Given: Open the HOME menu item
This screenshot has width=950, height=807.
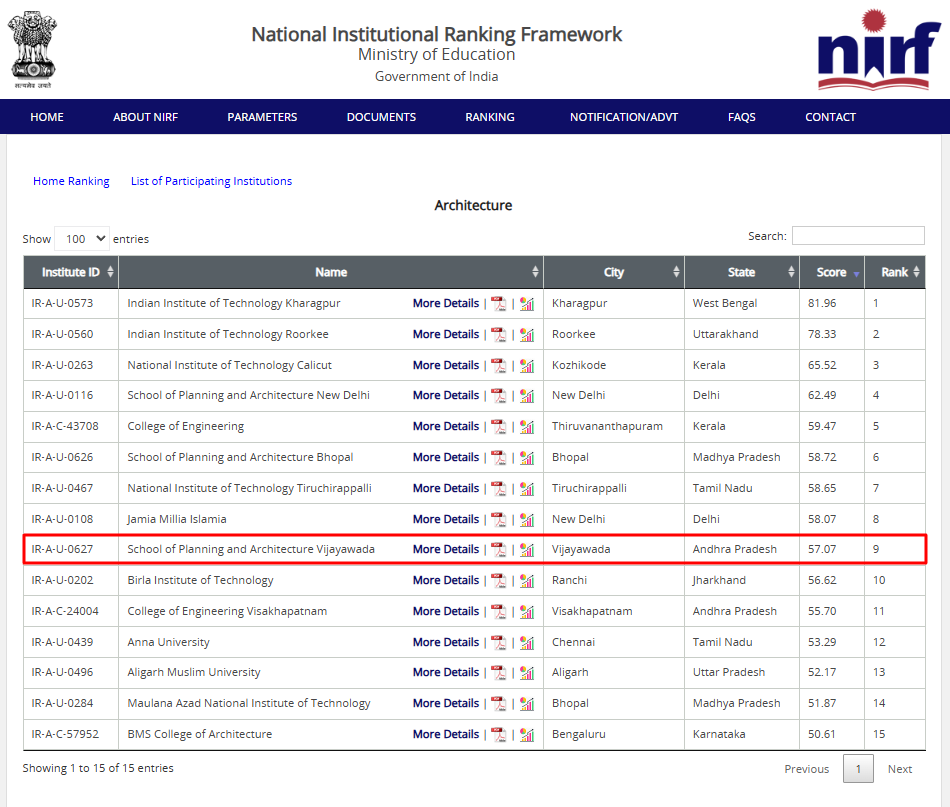Looking at the screenshot, I should point(47,117).
